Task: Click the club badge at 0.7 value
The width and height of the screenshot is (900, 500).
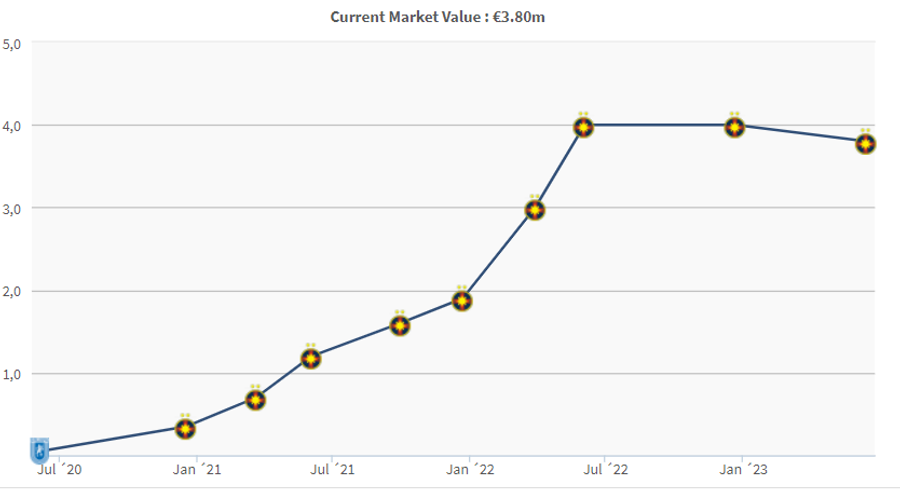Action: [x=255, y=399]
